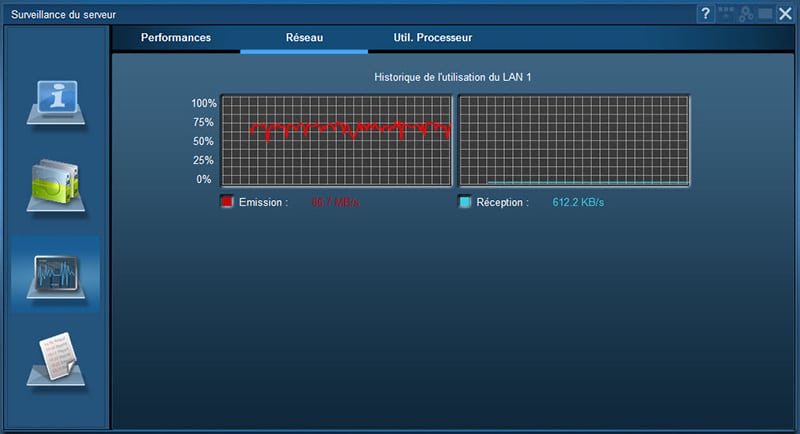
Task: Click the grayed network layout icon in title bar
Action: pos(727,13)
